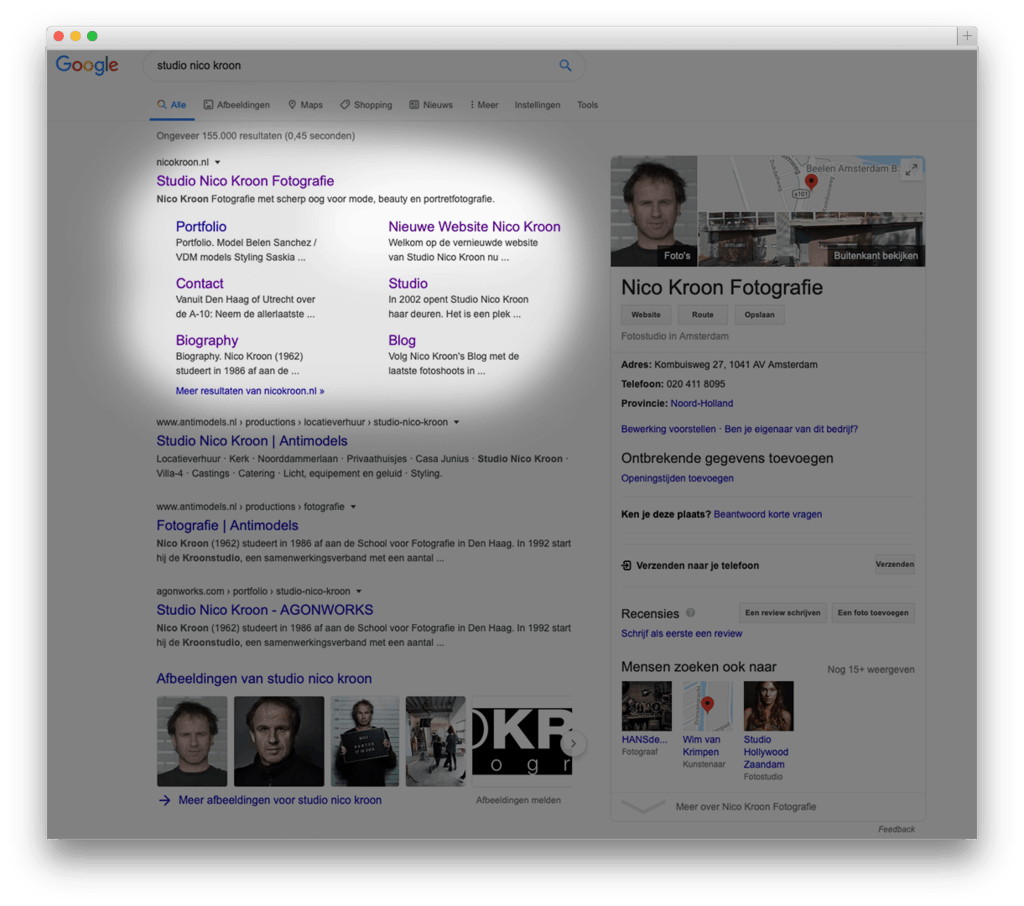Expand the antimodels studio-nico-kroon result arrow

tap(456, 422)
